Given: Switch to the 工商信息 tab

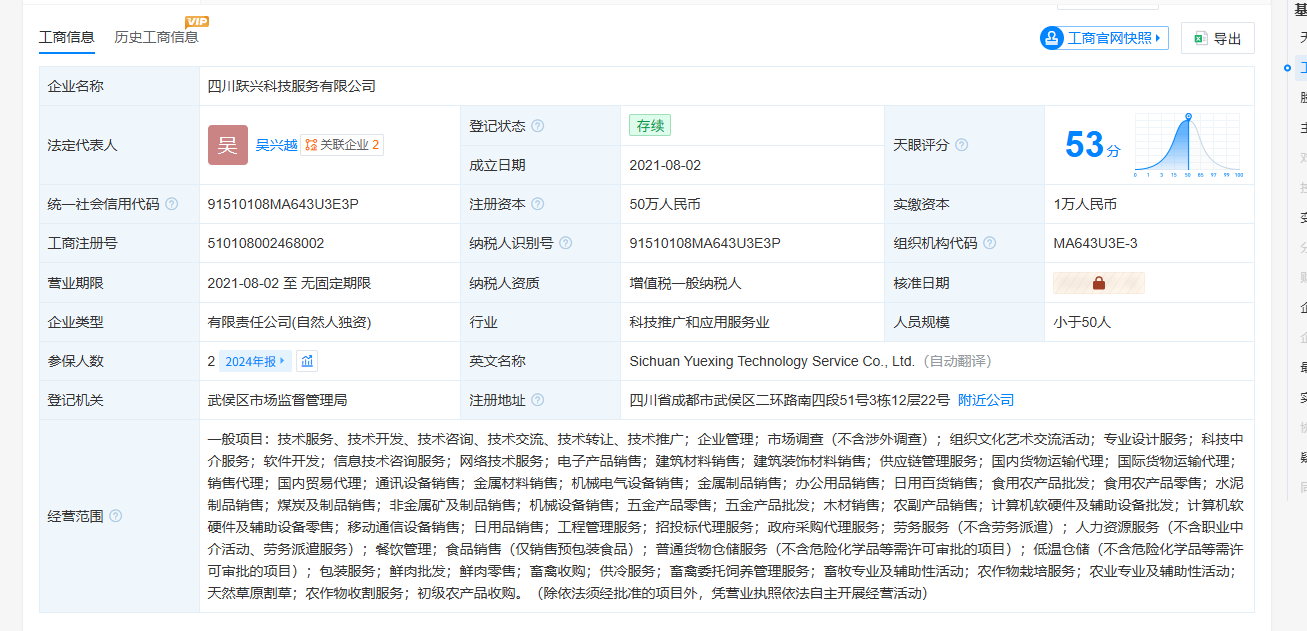Looking at the screenshot, I should pos(67,37).
